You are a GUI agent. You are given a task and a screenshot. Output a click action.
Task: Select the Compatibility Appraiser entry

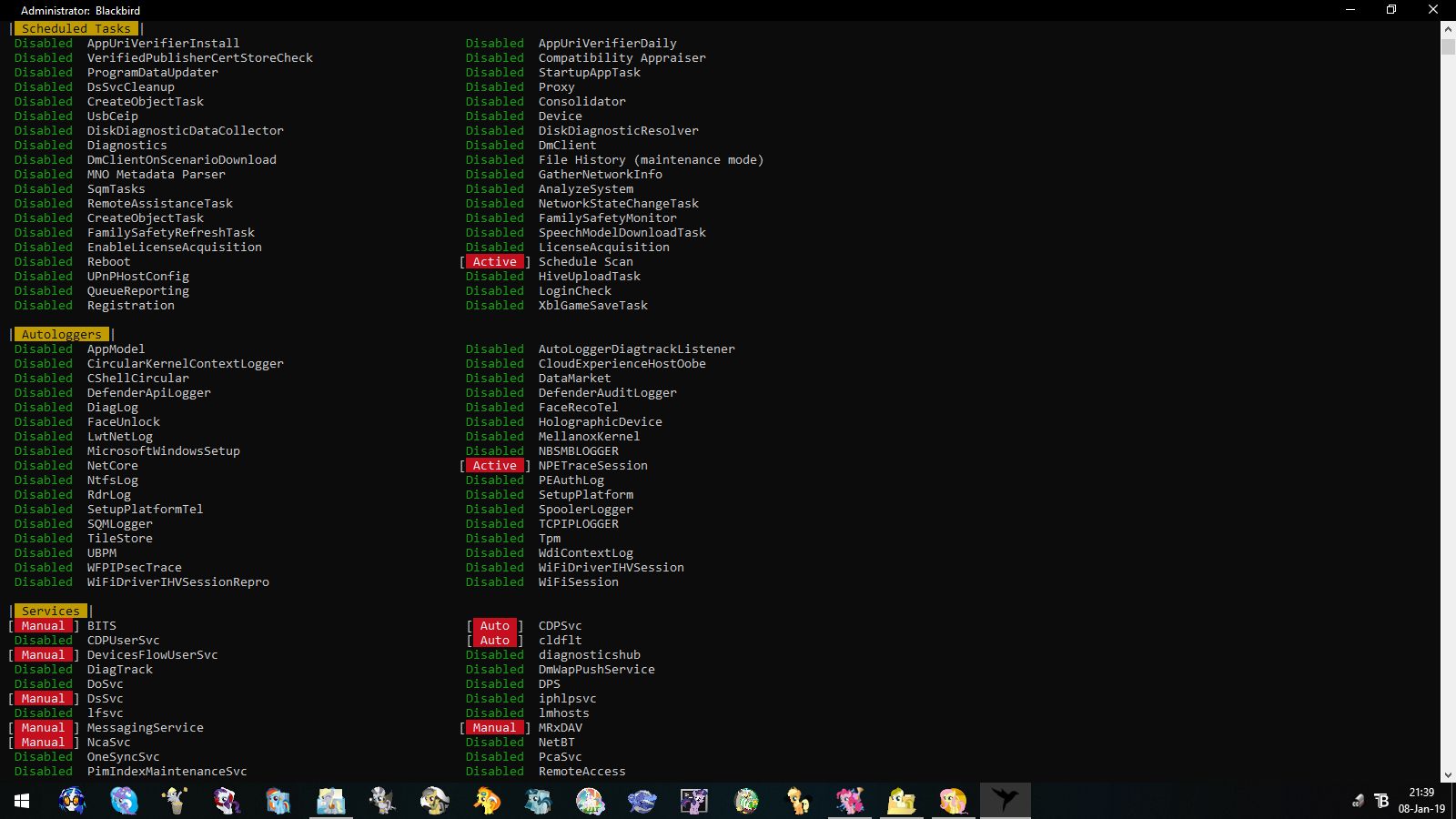click(x=622, y=57)
